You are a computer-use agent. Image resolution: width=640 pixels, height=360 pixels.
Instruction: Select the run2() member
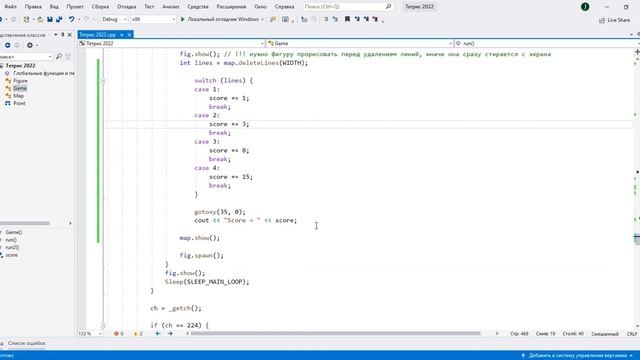12,247
